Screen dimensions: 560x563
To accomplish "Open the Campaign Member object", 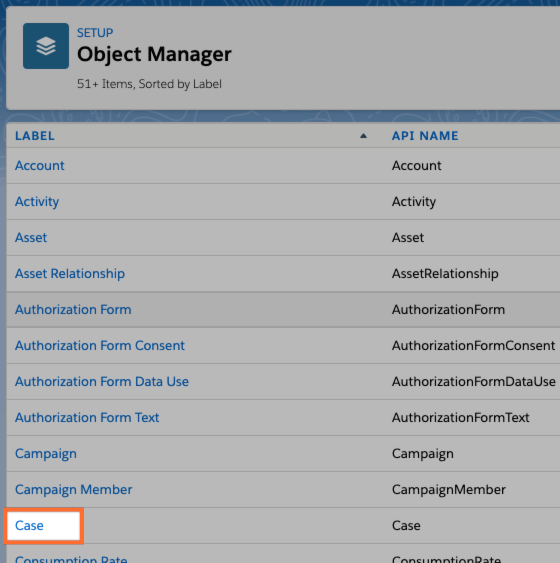I will tap(74, 490).
